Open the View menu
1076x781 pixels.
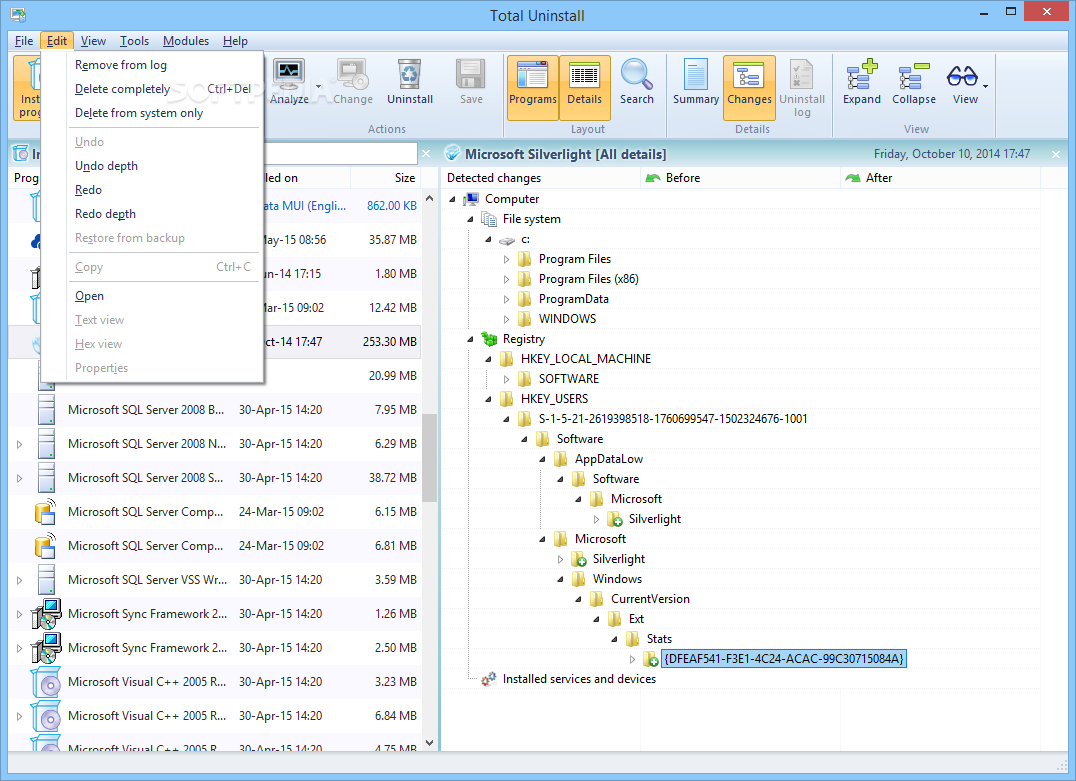pyautogui.click(x=93, y=41)
